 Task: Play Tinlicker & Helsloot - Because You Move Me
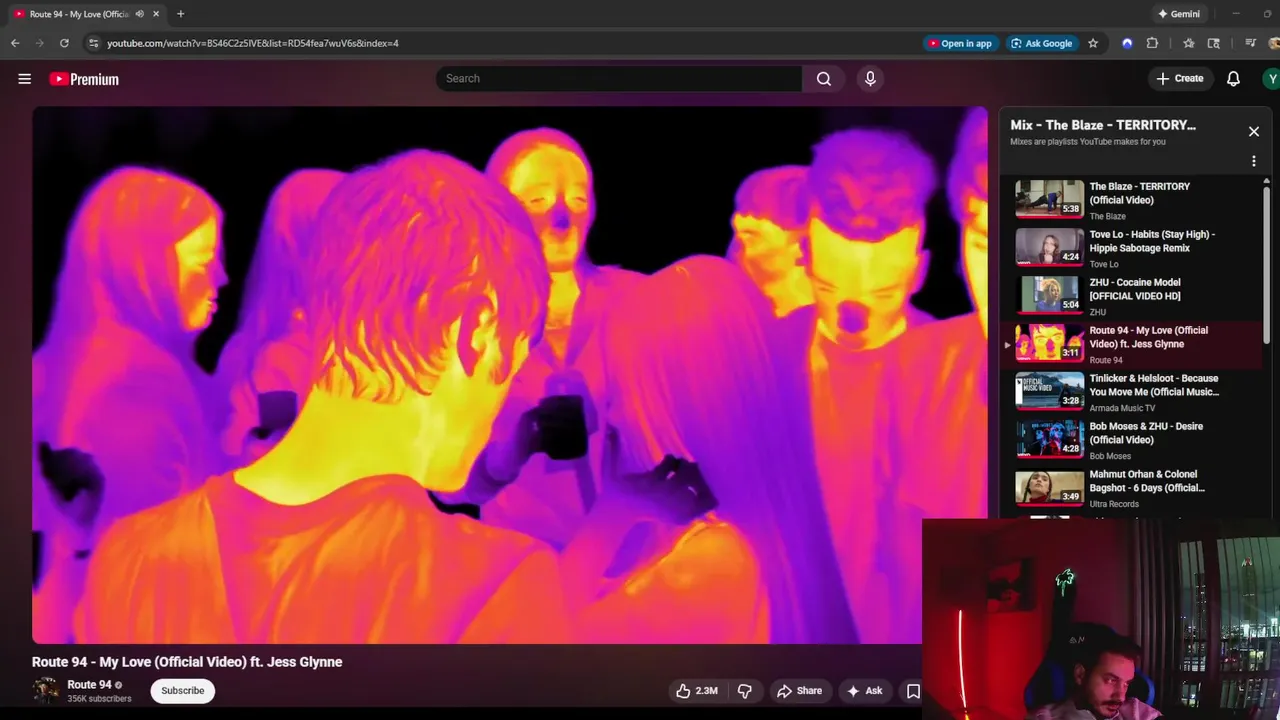pos(1130,392)
